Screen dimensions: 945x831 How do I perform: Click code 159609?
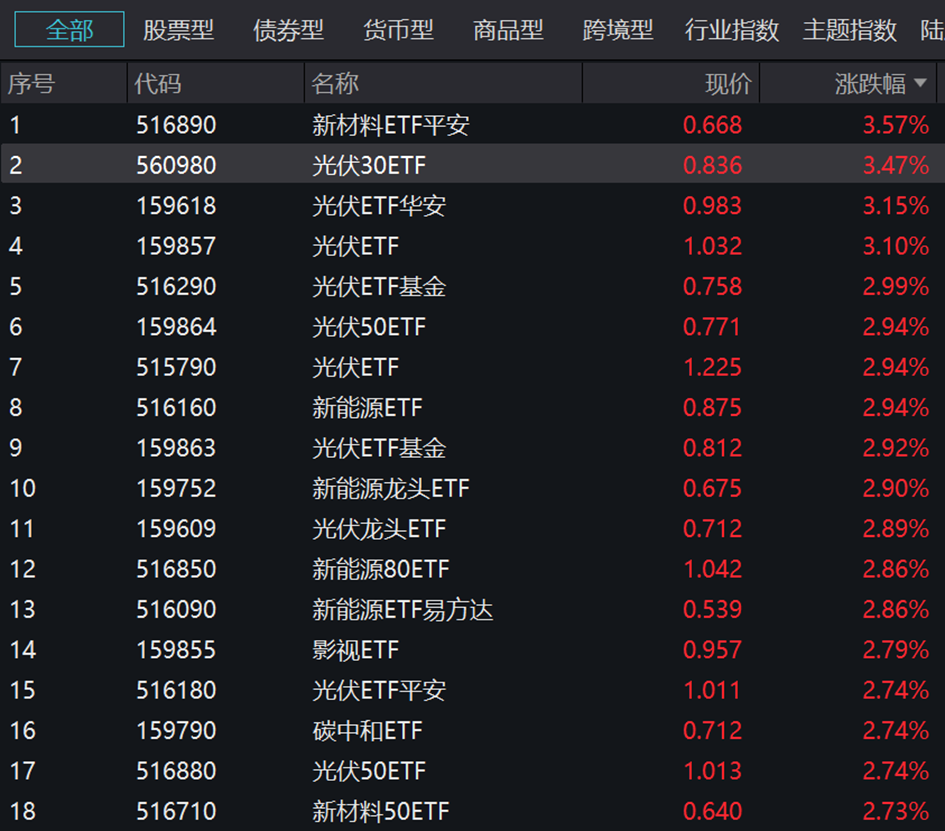[x=176, y=529]
